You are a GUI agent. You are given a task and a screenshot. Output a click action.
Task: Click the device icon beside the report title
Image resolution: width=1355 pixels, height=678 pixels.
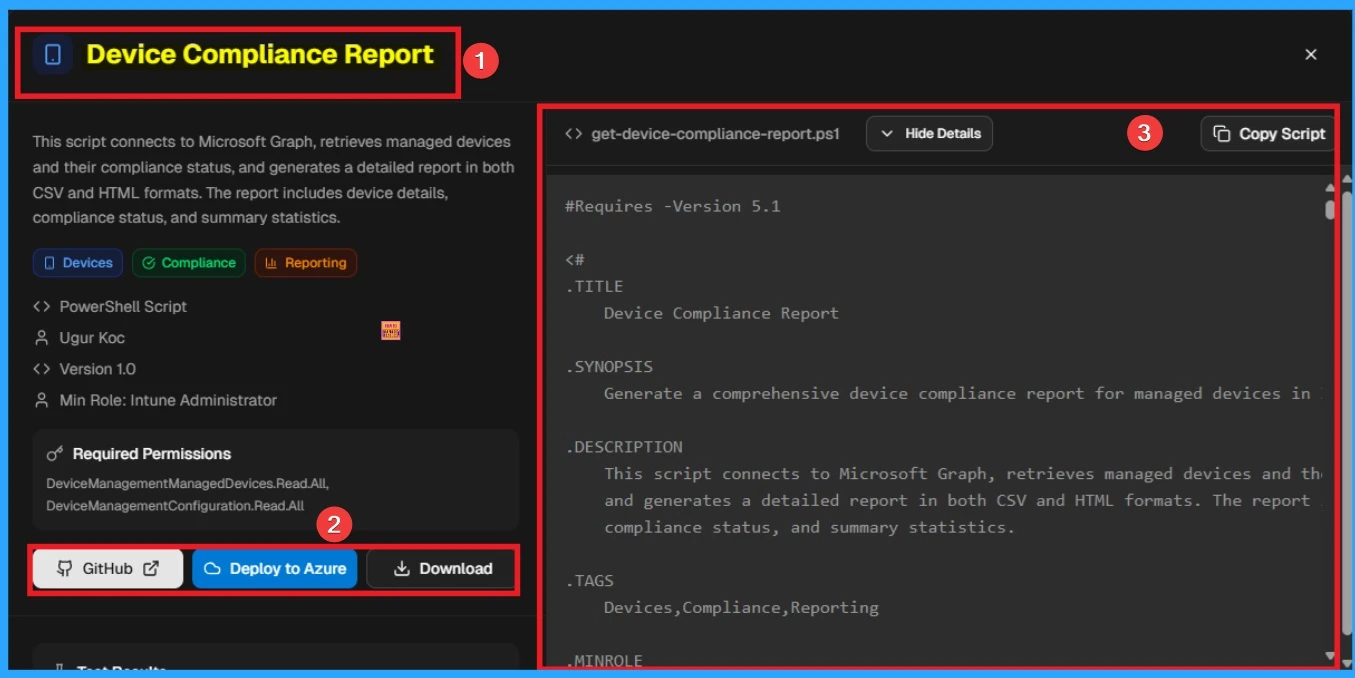(x=53, y=55)
